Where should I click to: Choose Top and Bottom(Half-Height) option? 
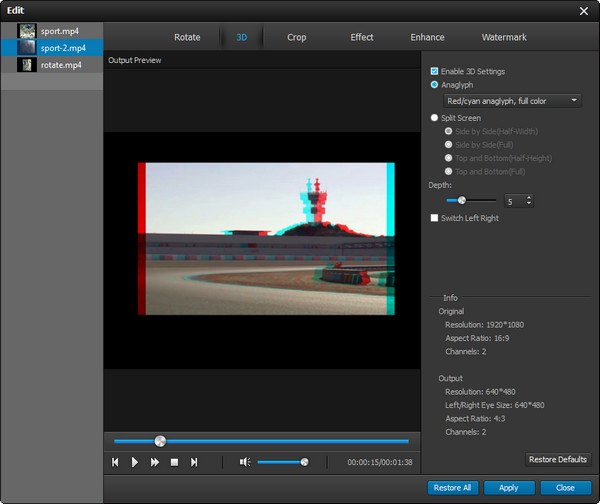[x=448, y=158]
